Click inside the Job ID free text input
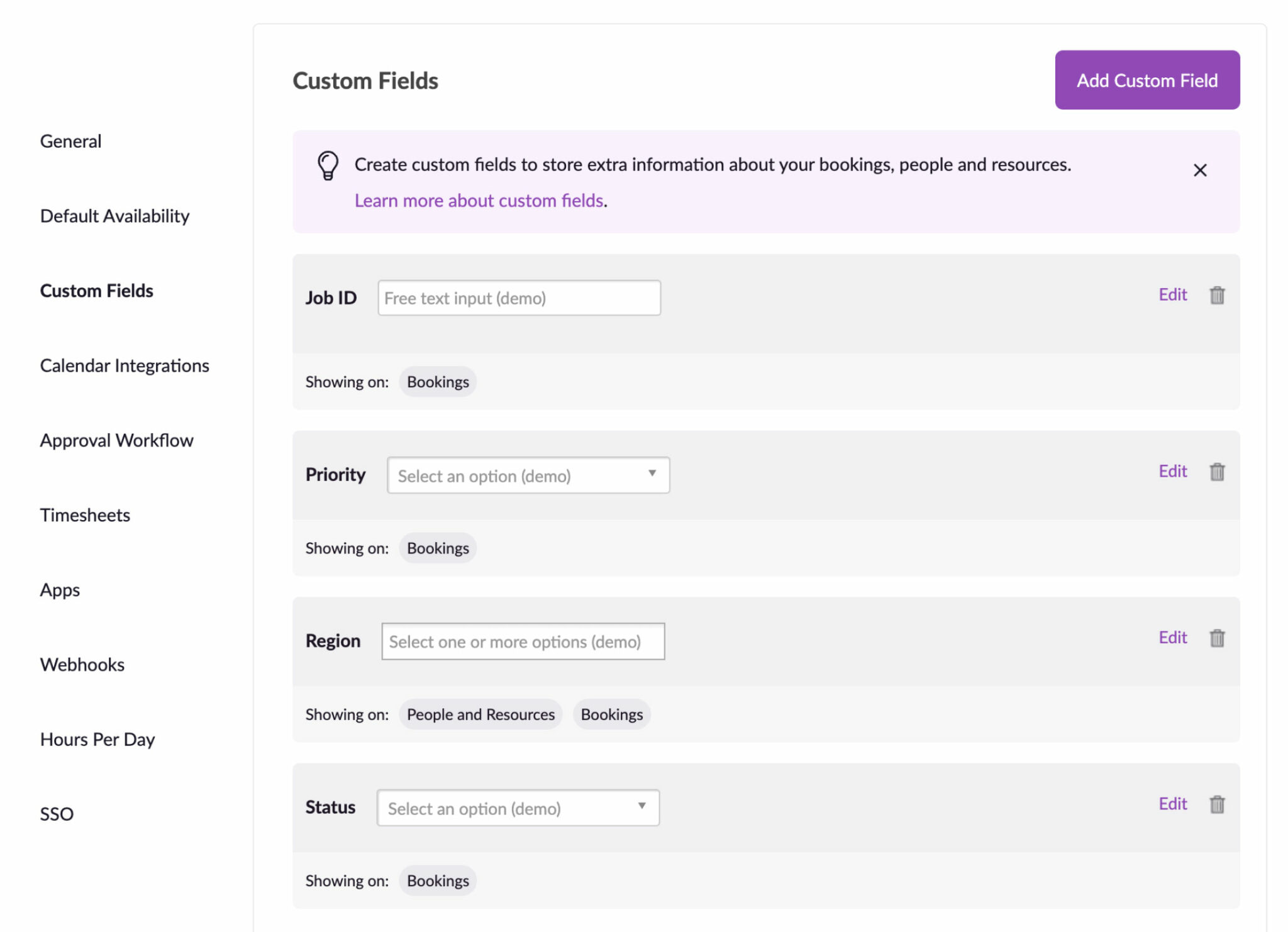 (518, 297)
